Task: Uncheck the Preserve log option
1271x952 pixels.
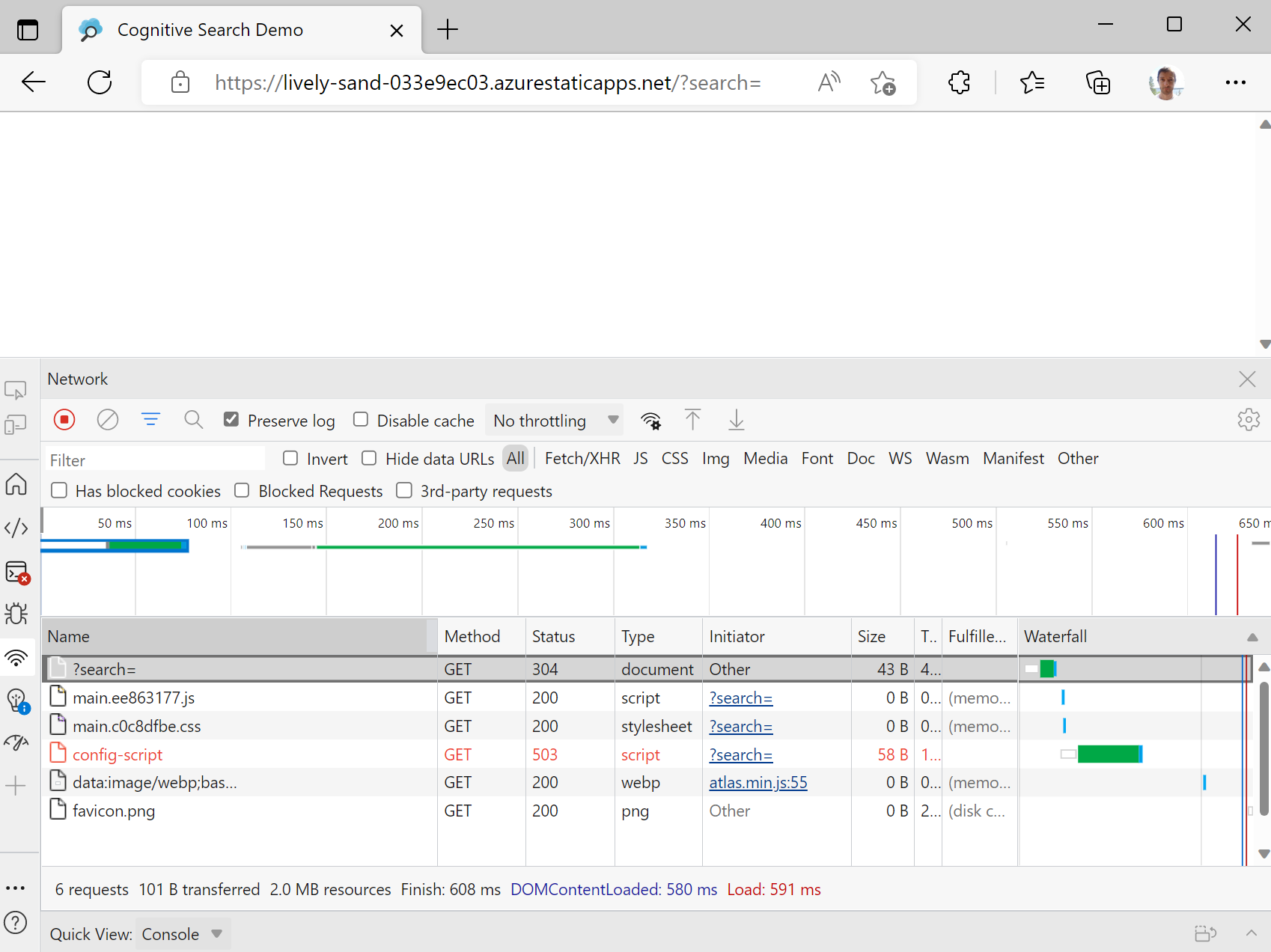Action: (x=231, y=419)
